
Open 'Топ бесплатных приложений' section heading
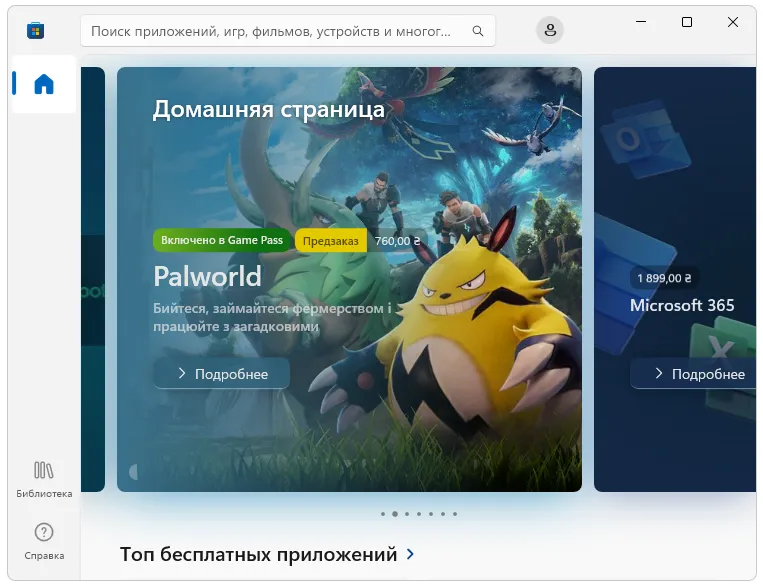(258, 554)
